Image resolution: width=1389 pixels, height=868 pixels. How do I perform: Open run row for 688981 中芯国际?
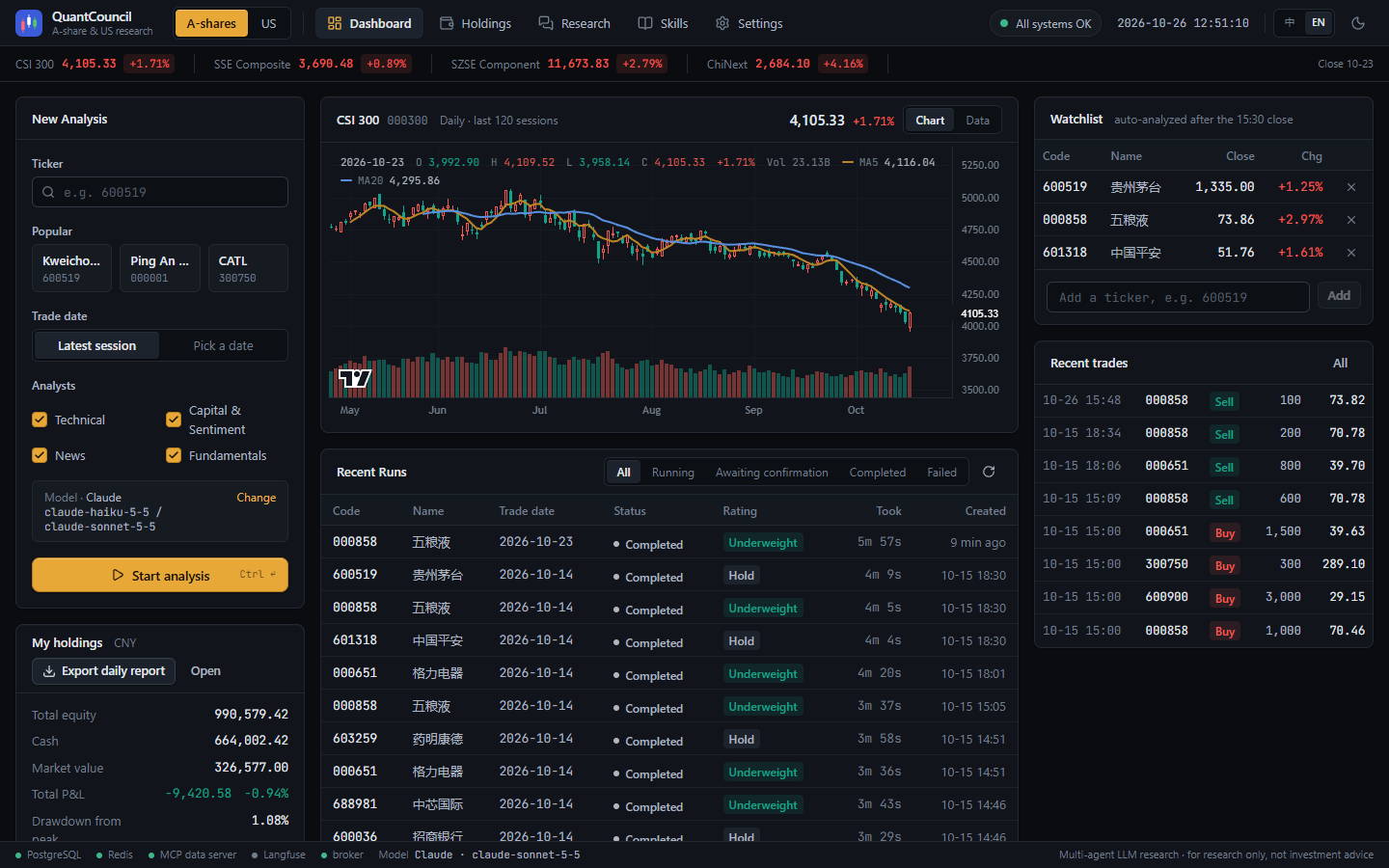click(x=669, y=804)
